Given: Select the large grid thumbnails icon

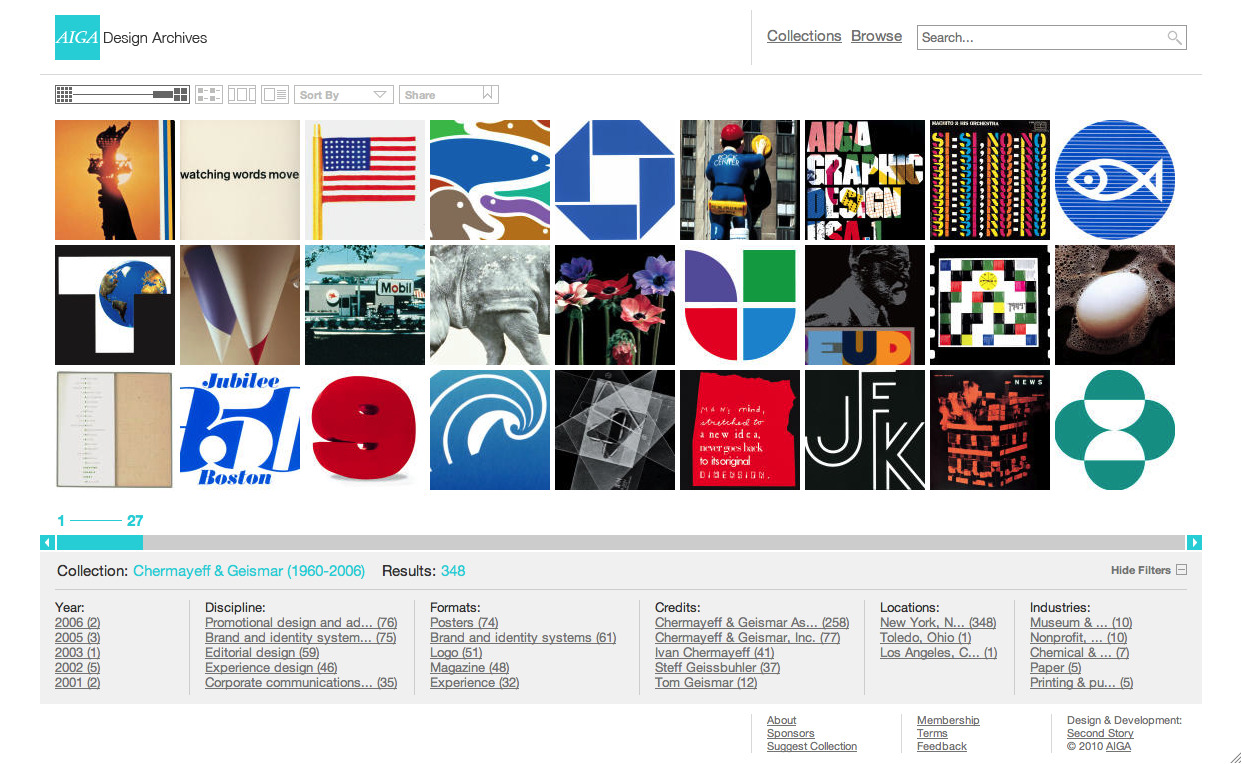Looking at the screenshot, I should pos(180,94).
